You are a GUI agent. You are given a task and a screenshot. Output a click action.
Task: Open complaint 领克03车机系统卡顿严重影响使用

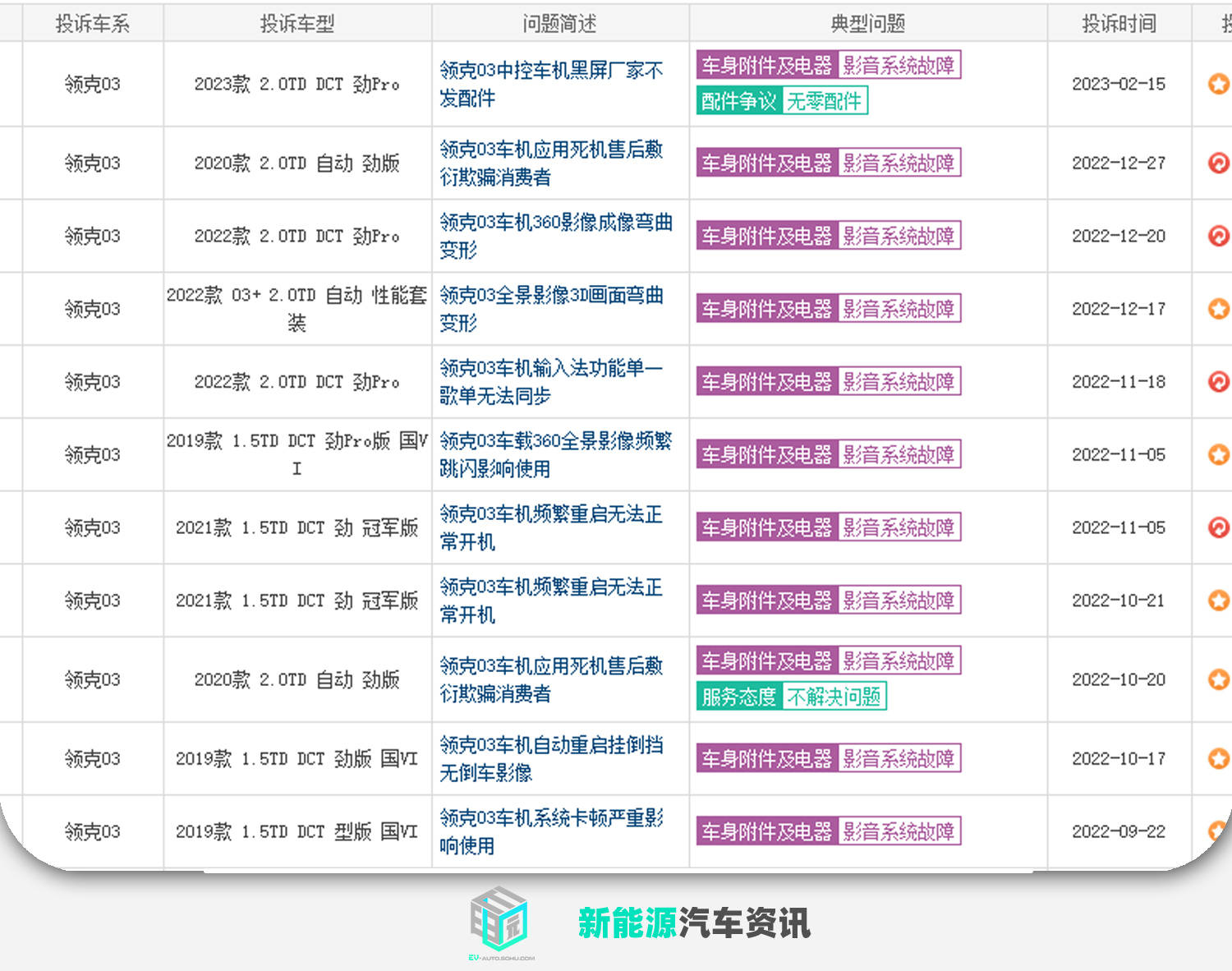(551, 831)
